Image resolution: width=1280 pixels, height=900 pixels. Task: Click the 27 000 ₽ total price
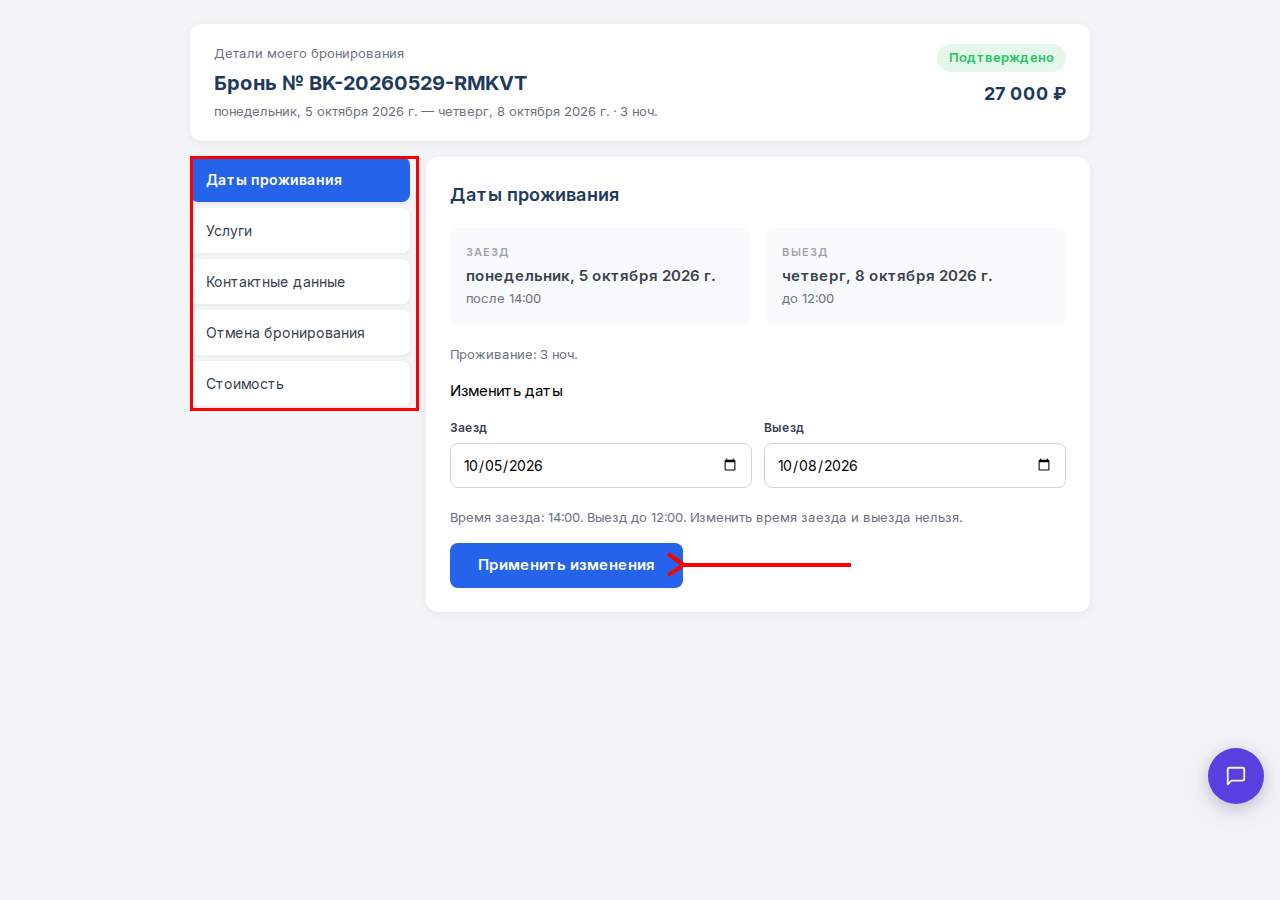point(1025,94)
